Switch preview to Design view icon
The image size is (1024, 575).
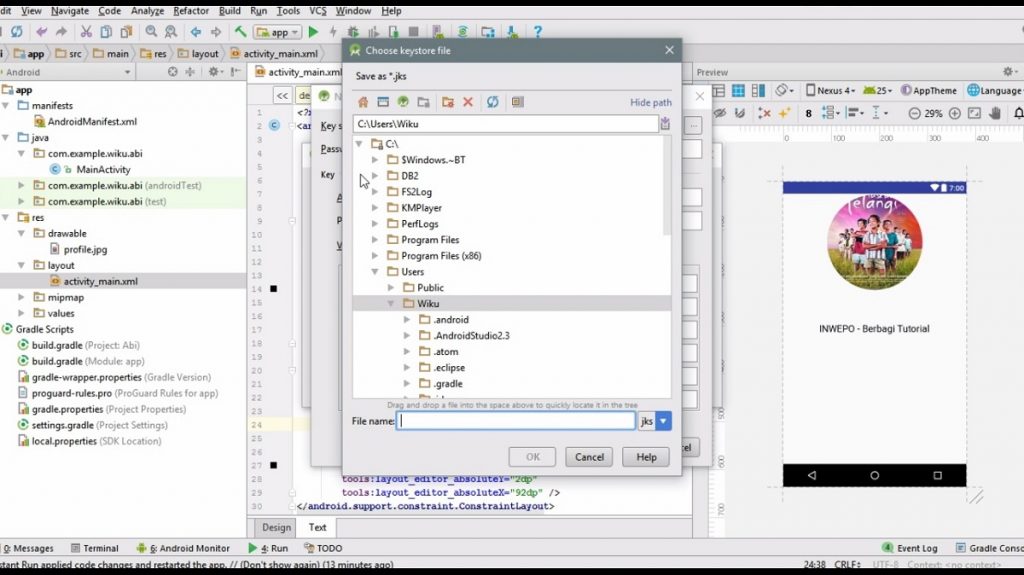[x=718, y=90]
